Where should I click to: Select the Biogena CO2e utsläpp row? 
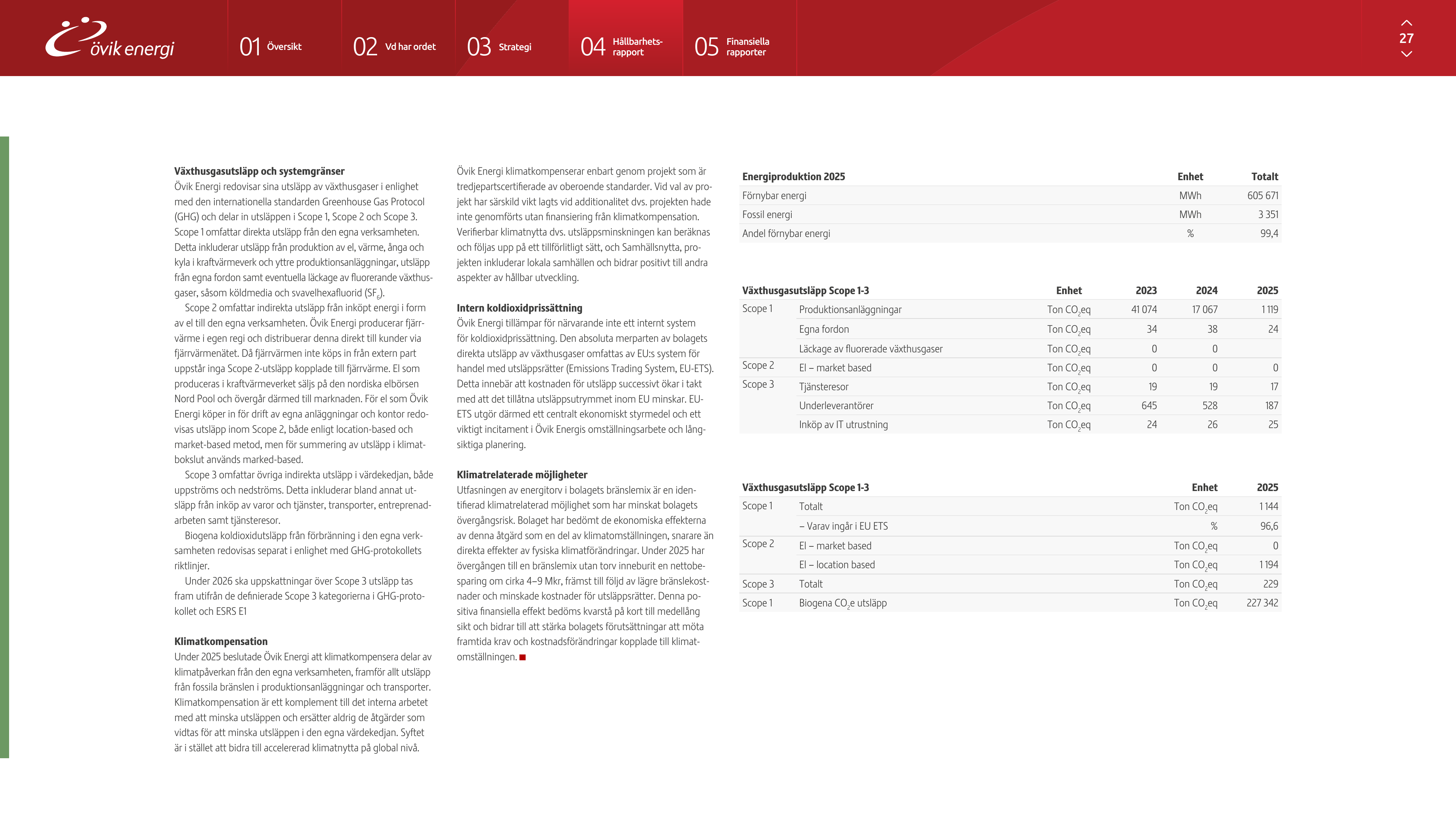(x=1010, y=603)
